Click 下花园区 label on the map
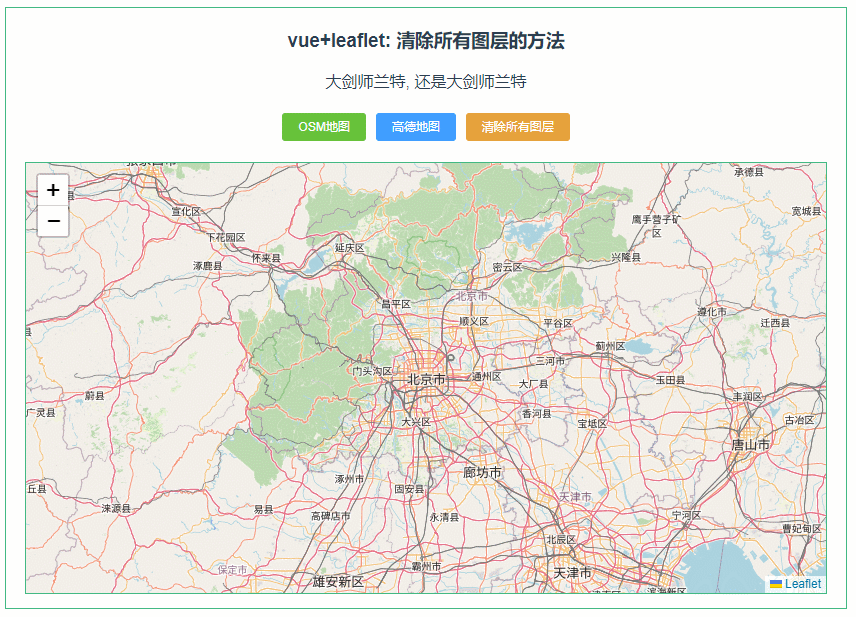Image resolution: width=856 pixels, height=617 pixels. point(226,238)
